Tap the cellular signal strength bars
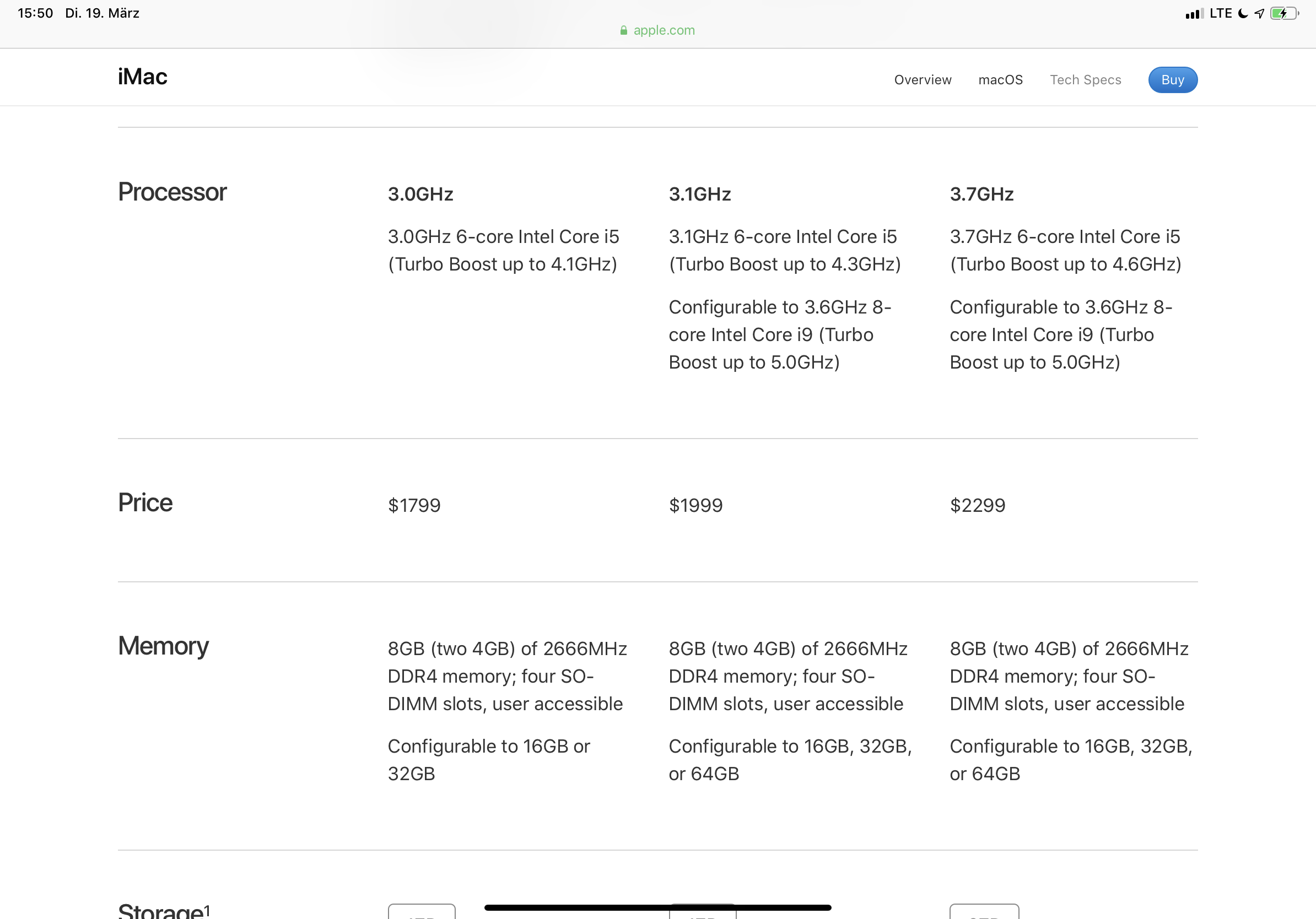This screenshot has width=1316, height=919. (x=1195, y=14)
